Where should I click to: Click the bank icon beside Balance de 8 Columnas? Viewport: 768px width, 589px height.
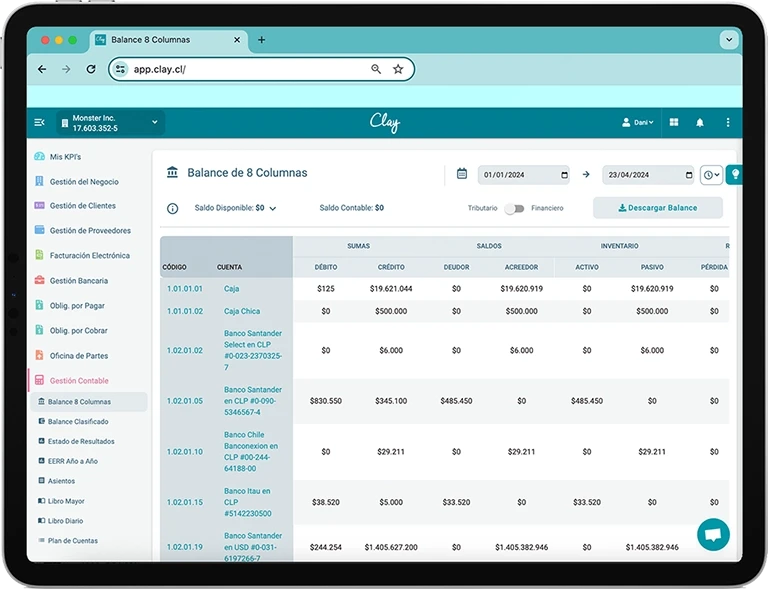pyautogui.click(x=172, y=172)
